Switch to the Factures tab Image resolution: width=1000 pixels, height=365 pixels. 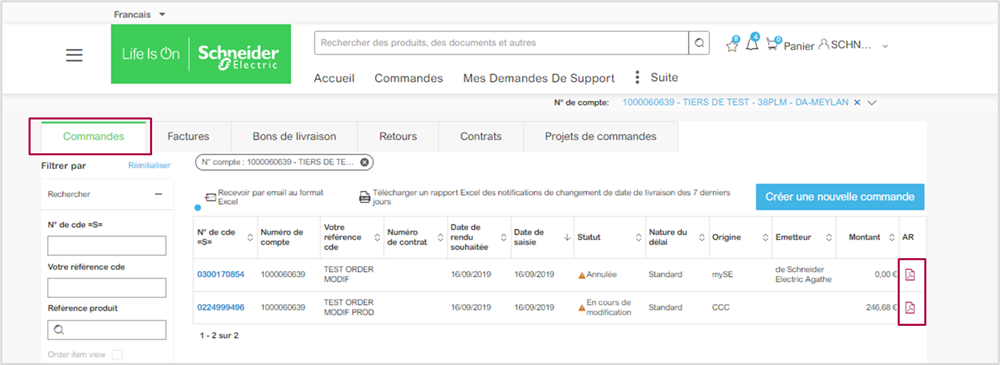(188, 136)
